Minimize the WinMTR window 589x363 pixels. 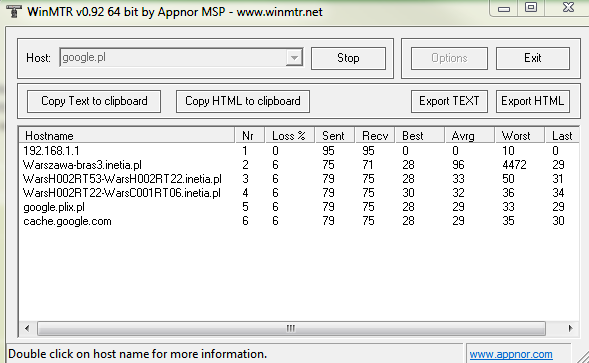[504, 8]
